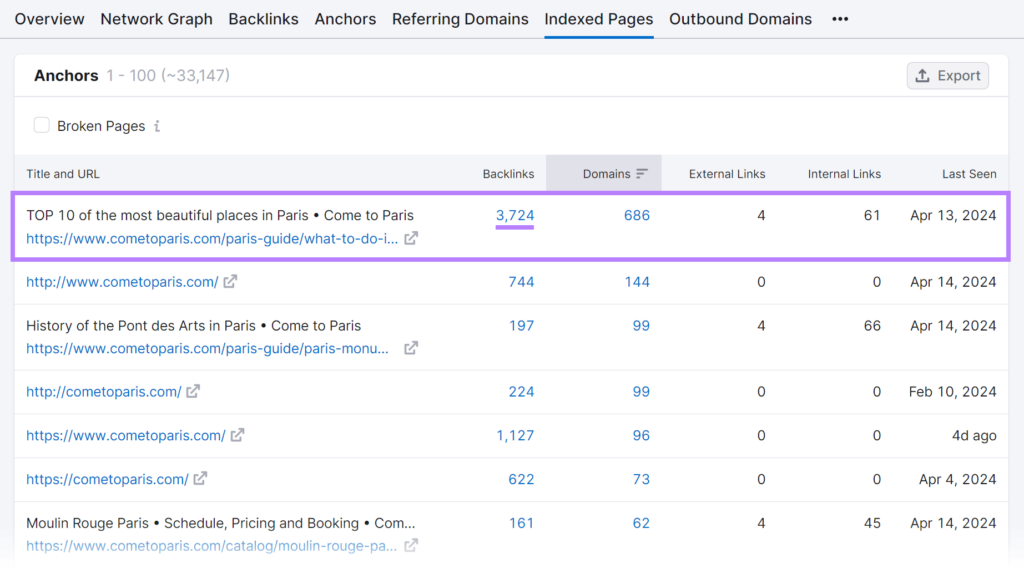Click the 'Moulin Rouge Paris' title text
The width and height of the screenshot is (1024, 569).
point(221,523)
